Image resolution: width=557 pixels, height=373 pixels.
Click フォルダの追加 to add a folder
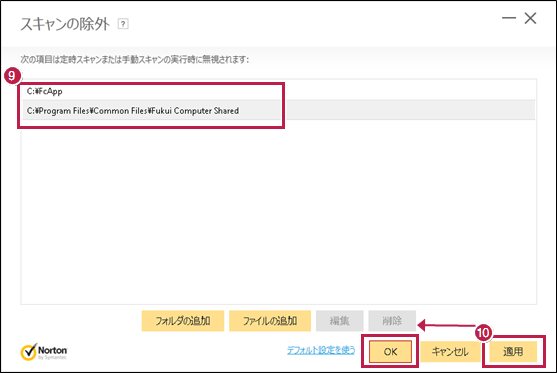[x=183, y=321]
